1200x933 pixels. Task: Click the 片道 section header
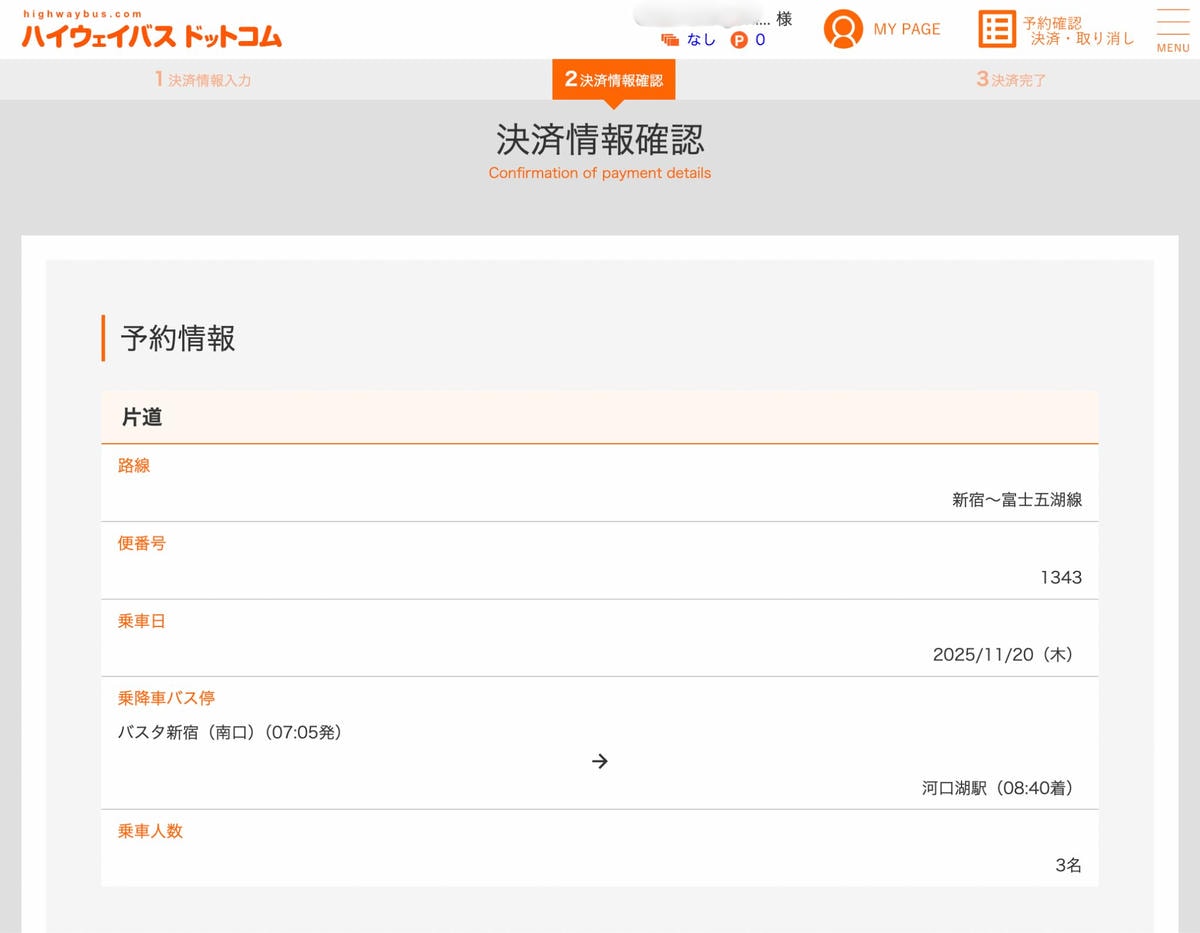[600, 417]
